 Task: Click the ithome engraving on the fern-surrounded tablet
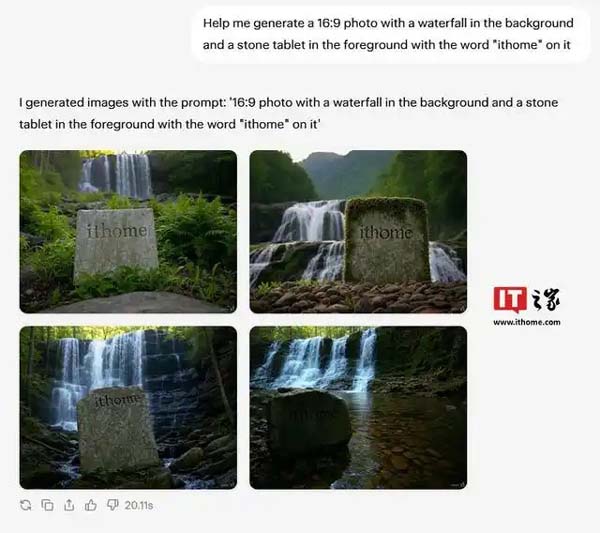(117, 231)
